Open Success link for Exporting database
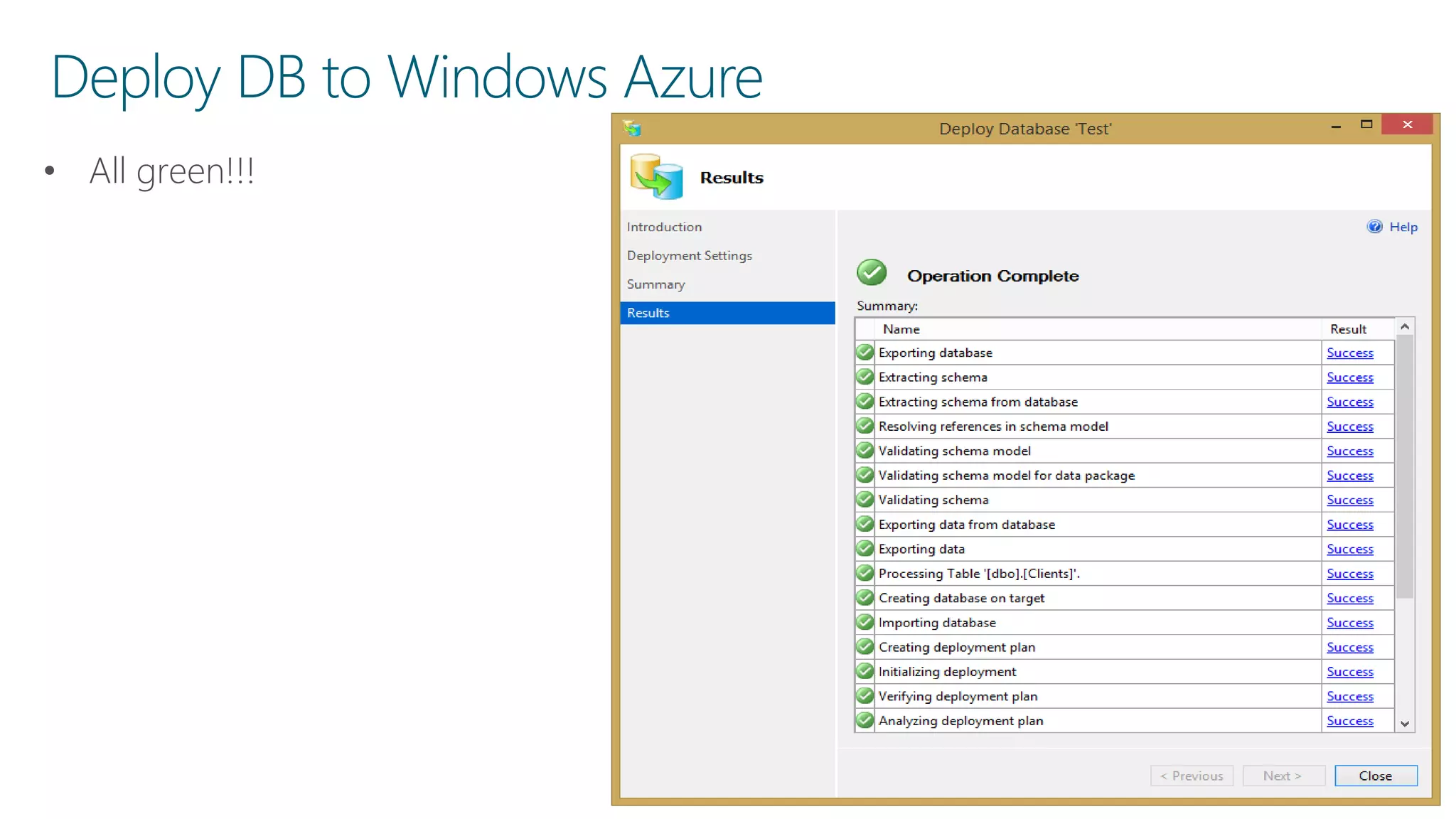 tap(1349, 353)
